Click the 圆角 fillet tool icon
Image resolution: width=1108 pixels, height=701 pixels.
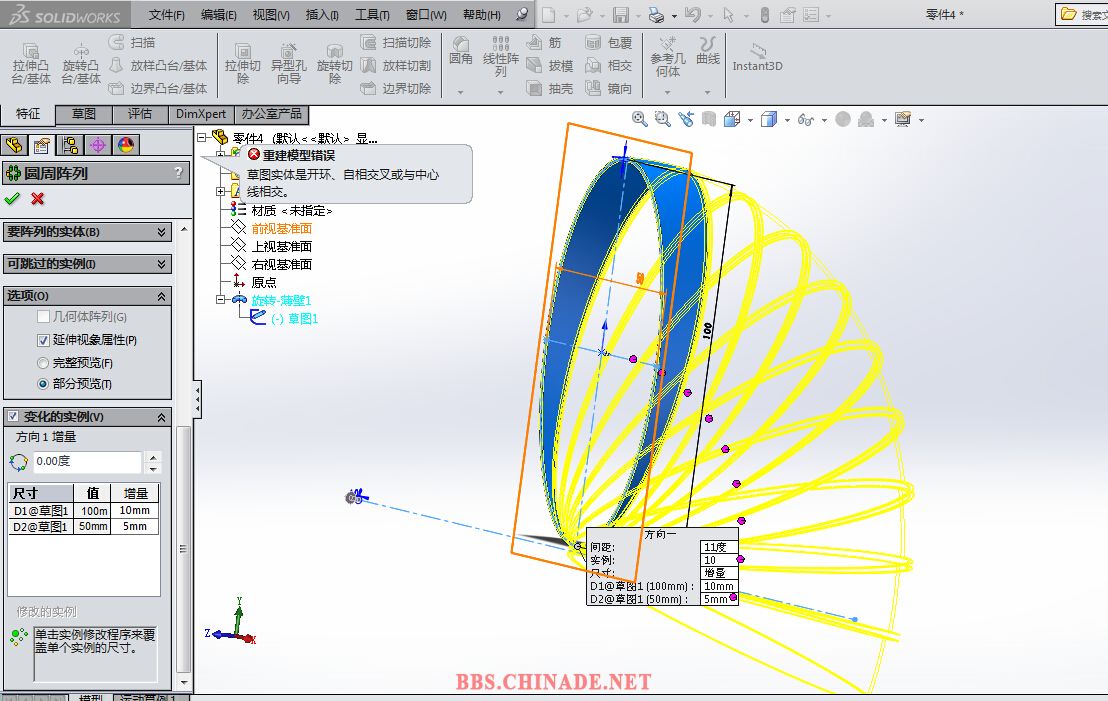pyautogui.click(x=460, y=50)
